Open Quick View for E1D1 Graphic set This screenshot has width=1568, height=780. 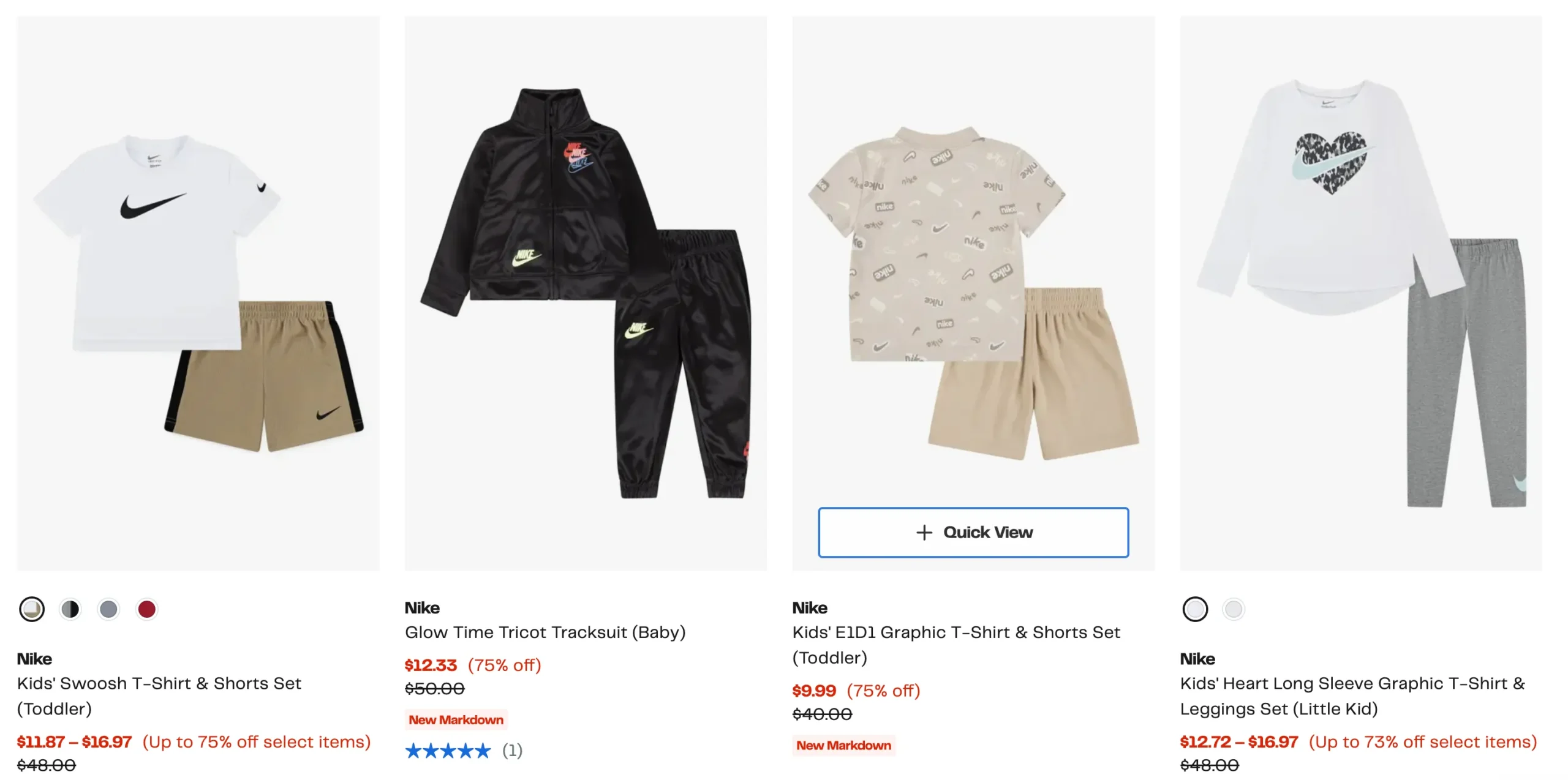(973, 532)
